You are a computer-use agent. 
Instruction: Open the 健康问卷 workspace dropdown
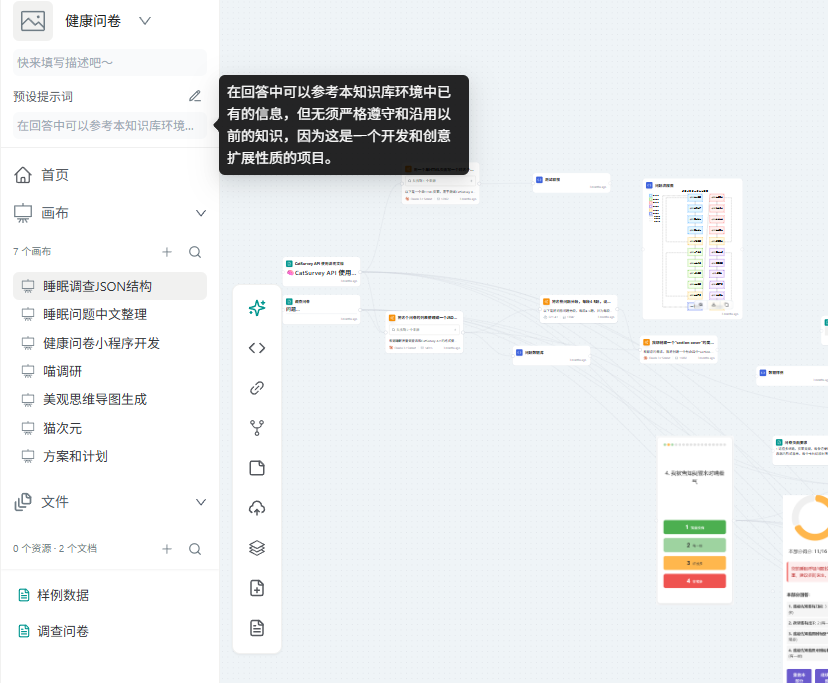coord(145,21)
